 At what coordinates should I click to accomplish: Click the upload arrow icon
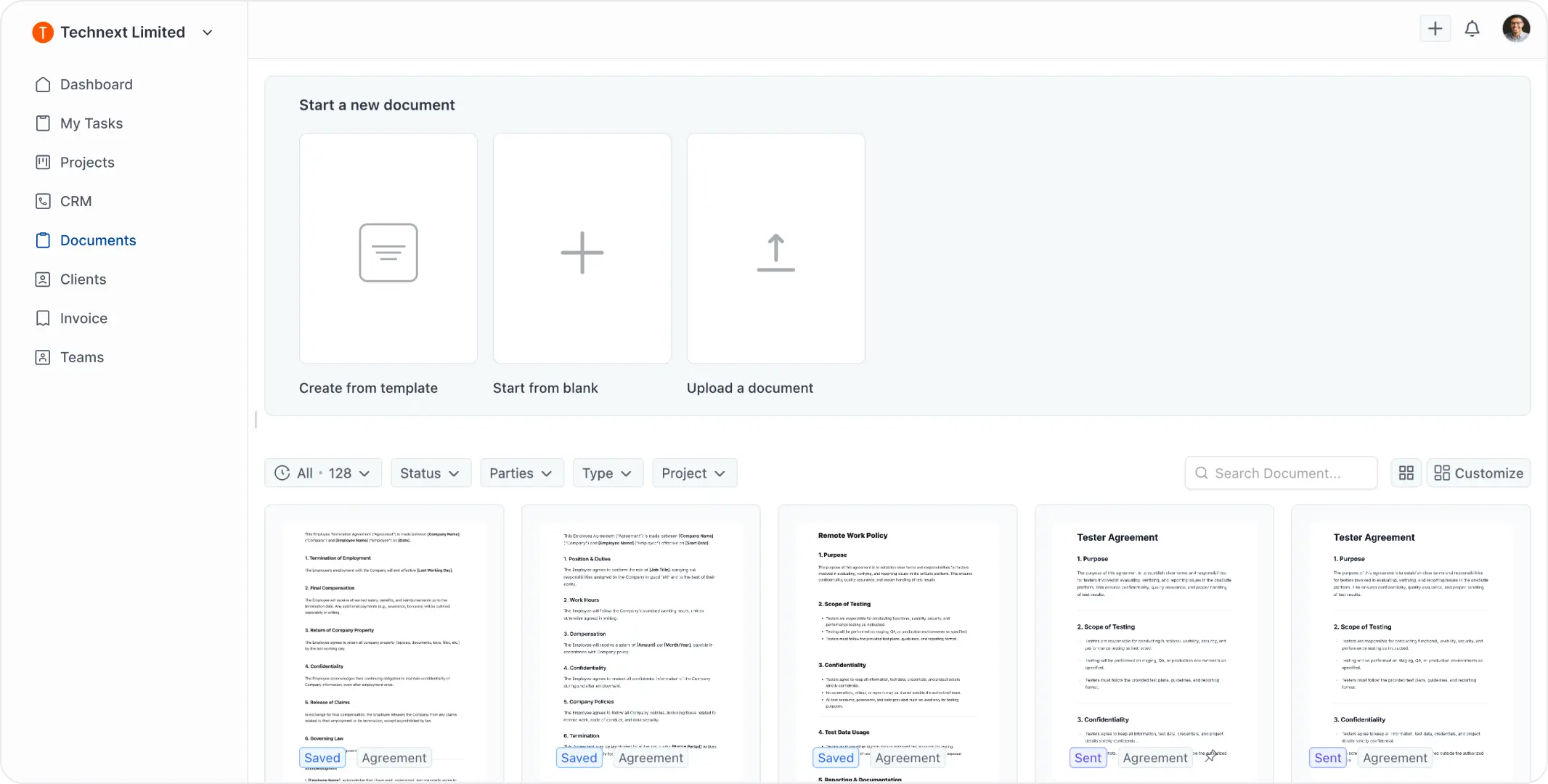coord(776,253)
